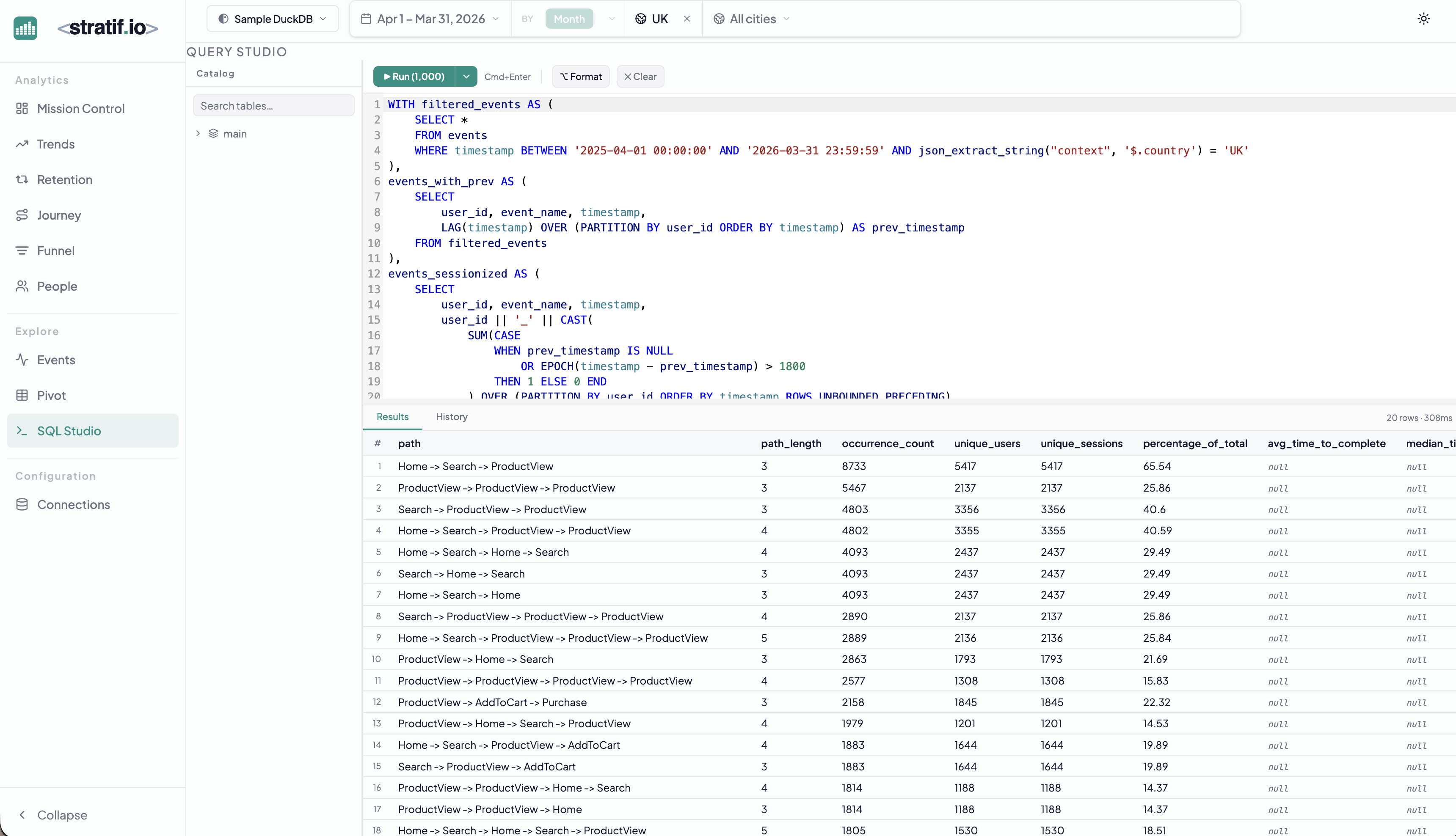The image size is (1456, 836).
Task: Click the Journey route icon
Action: click(22, 215)
